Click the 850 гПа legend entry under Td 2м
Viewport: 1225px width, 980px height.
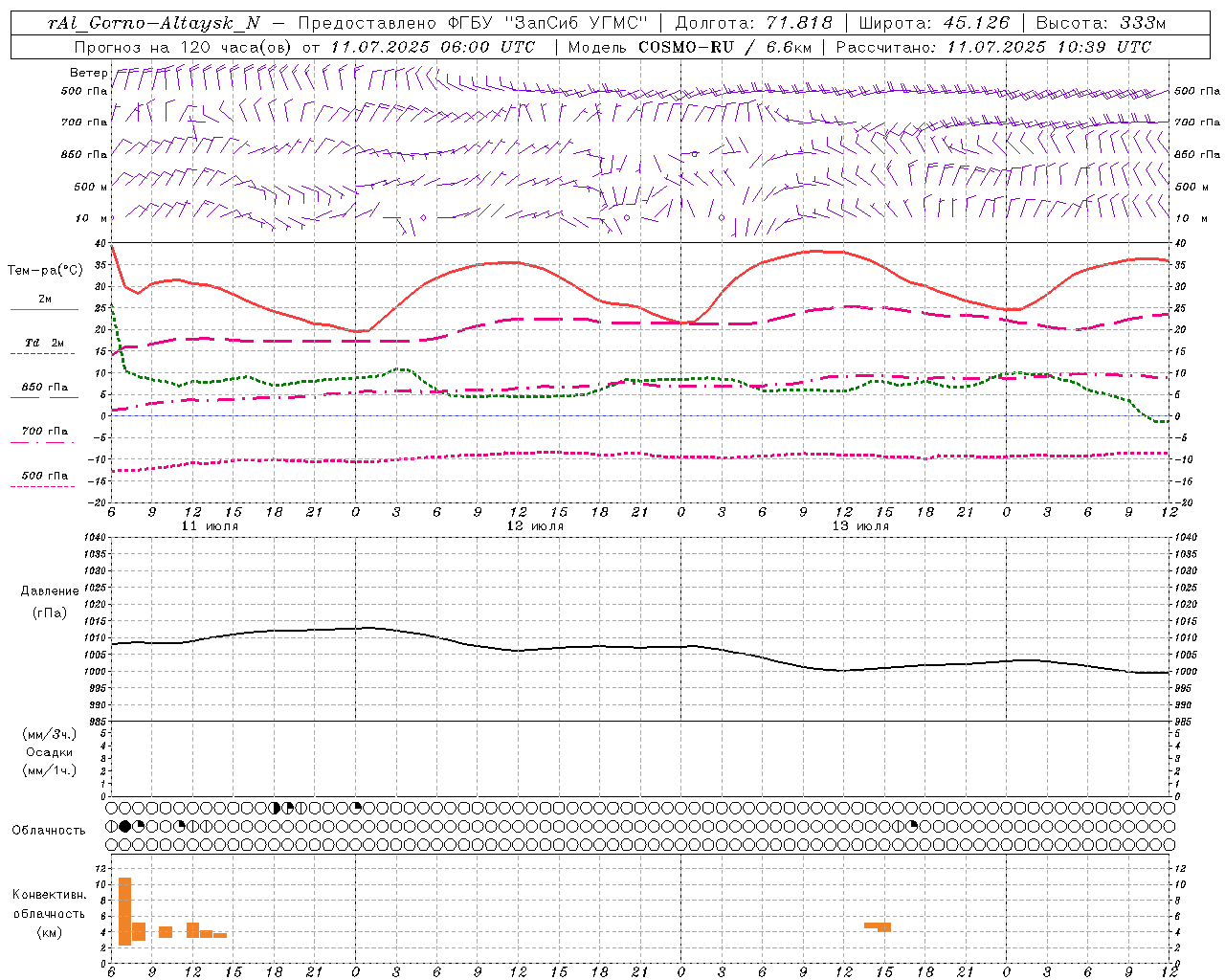pyautogui.click(x=44, y=391)
